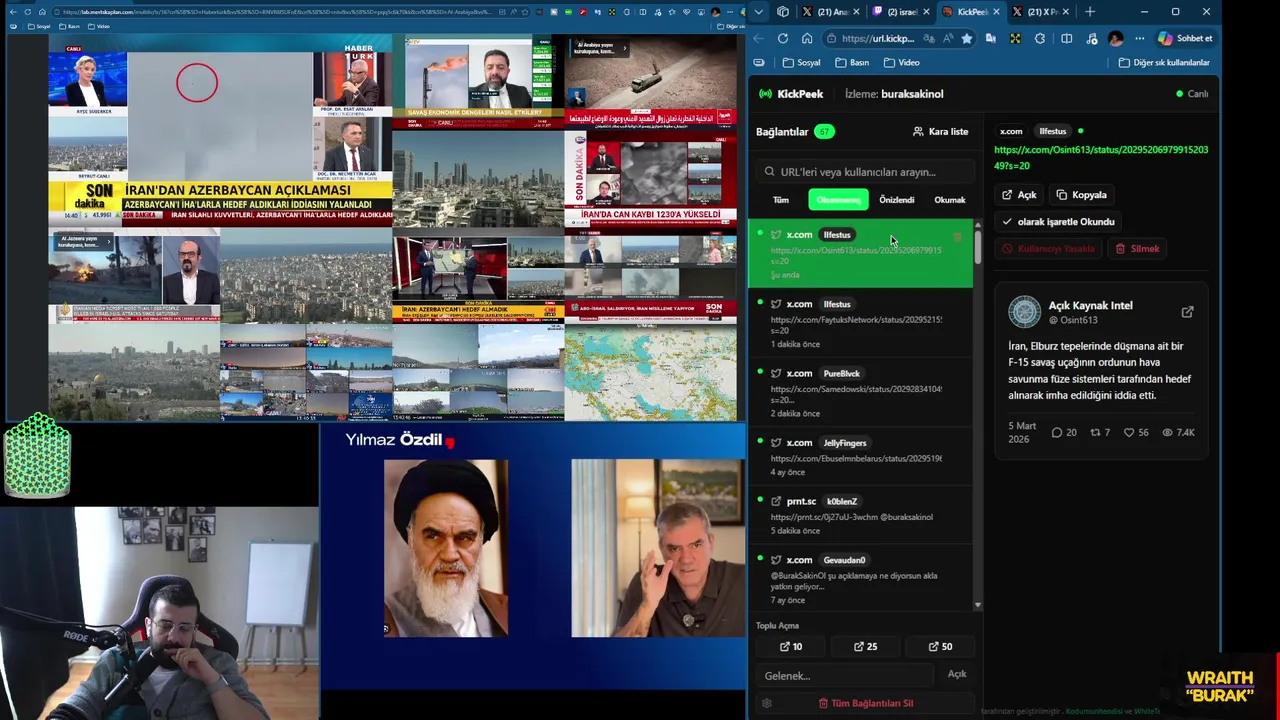The width and height of the screenshot is (1280, 720).
Task: Select the JellyFingers x.com link row
Action: pos(860,456)
